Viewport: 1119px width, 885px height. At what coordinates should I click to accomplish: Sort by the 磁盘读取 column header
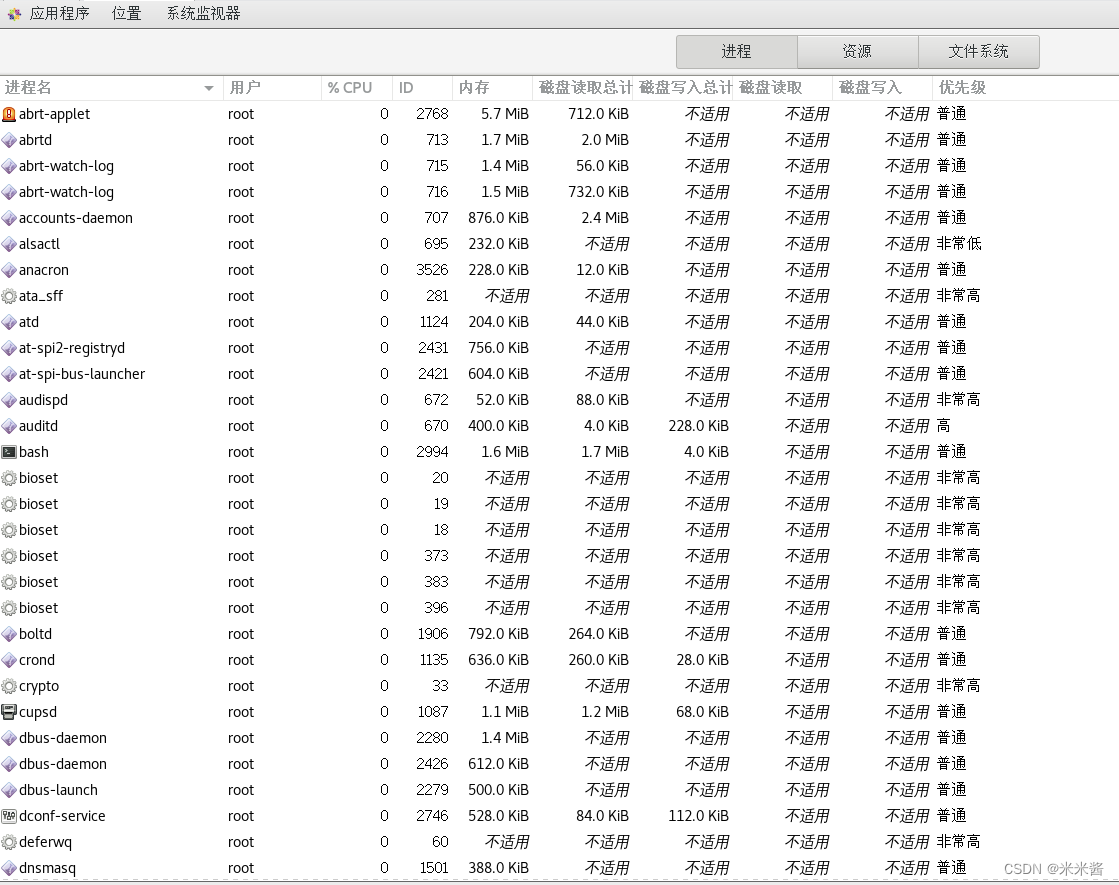(782, 88)
